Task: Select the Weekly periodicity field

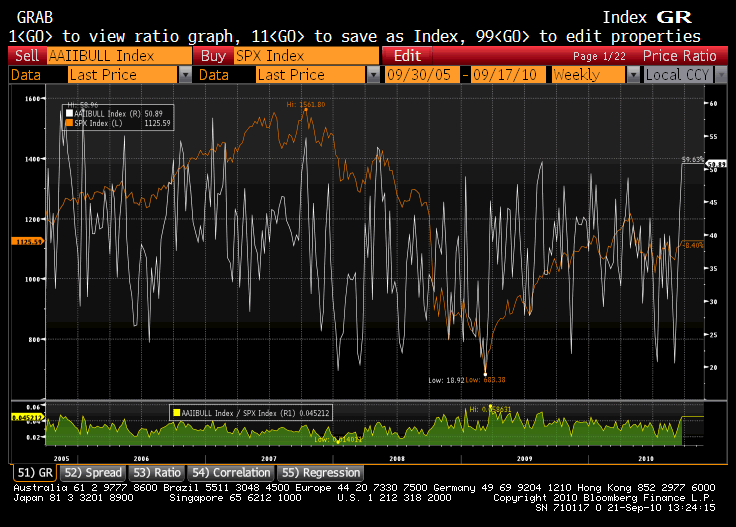Action: pos(589,75)
